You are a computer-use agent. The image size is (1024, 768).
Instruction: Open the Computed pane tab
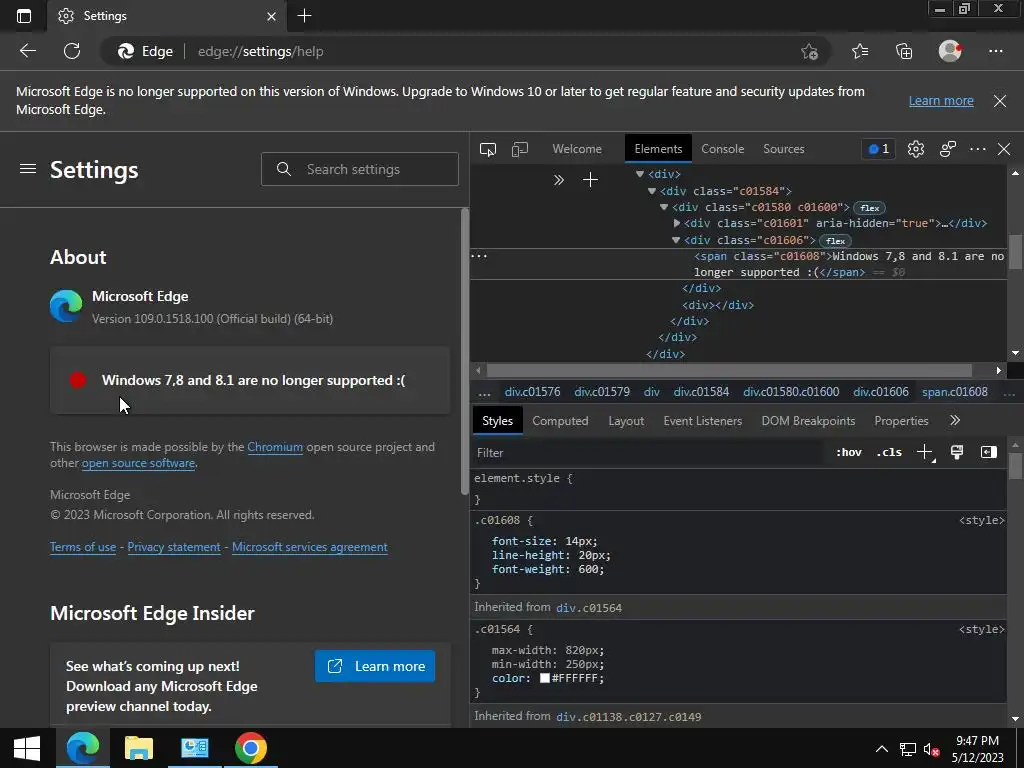pos(560,421)
